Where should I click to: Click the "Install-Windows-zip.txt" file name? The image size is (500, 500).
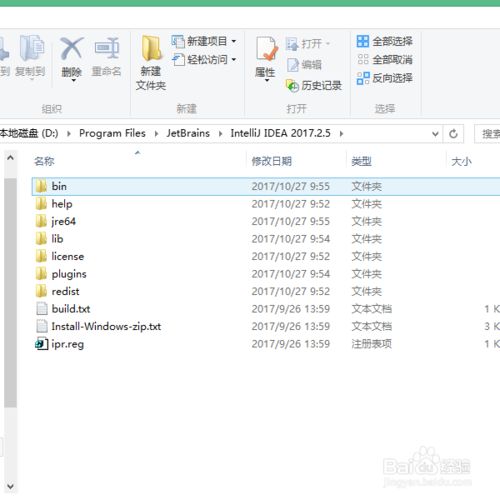tap(106, 326)
